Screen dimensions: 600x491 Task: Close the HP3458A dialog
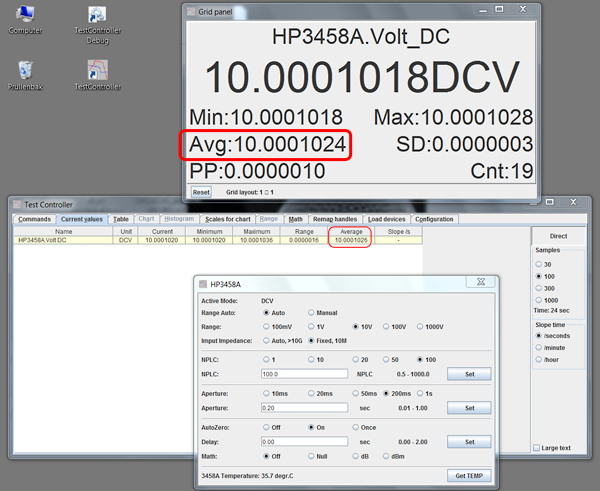point(481,282)
